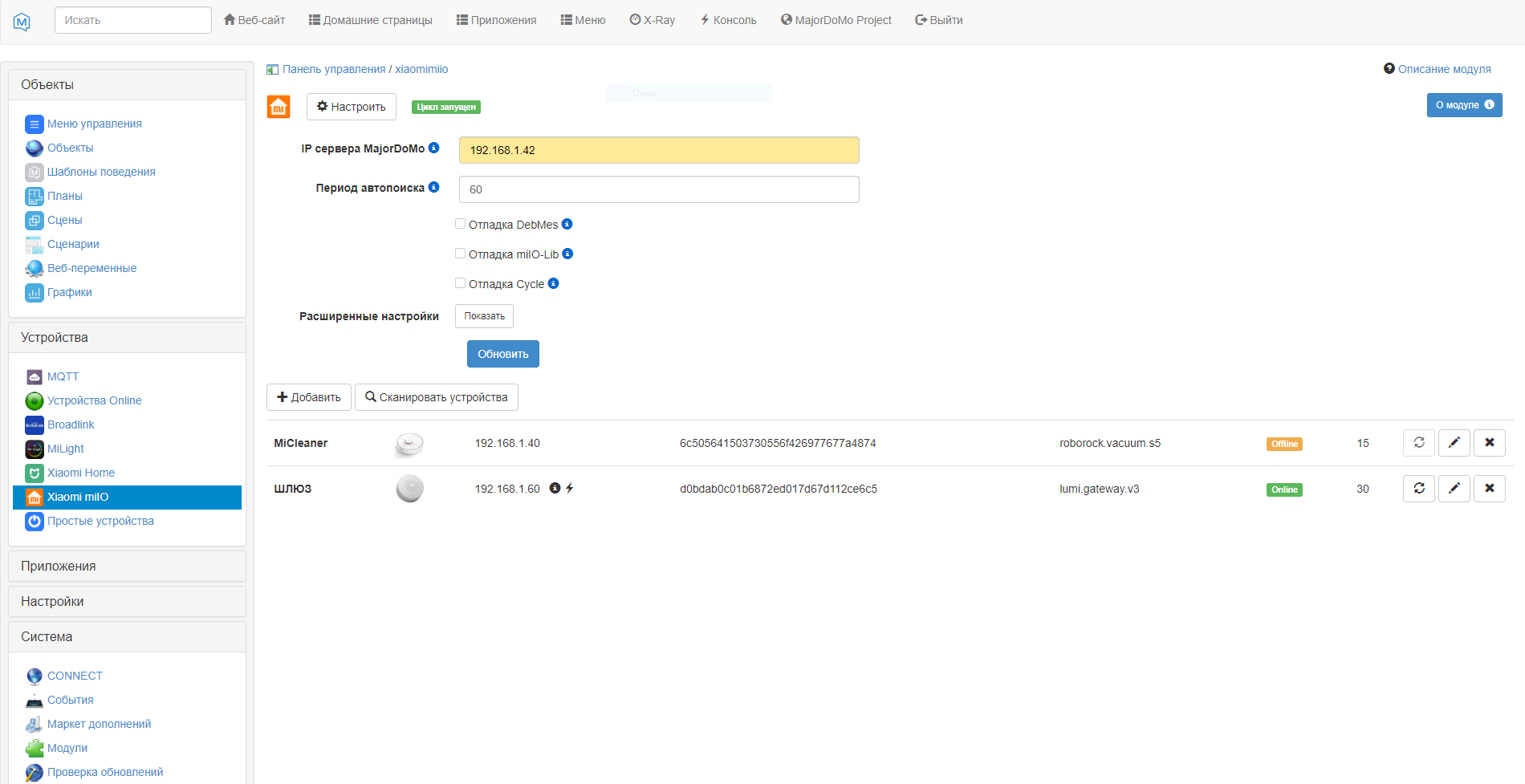Click the О модуле button
1525x784 pixels.
pyautogui.click(x=1465, y=105)
